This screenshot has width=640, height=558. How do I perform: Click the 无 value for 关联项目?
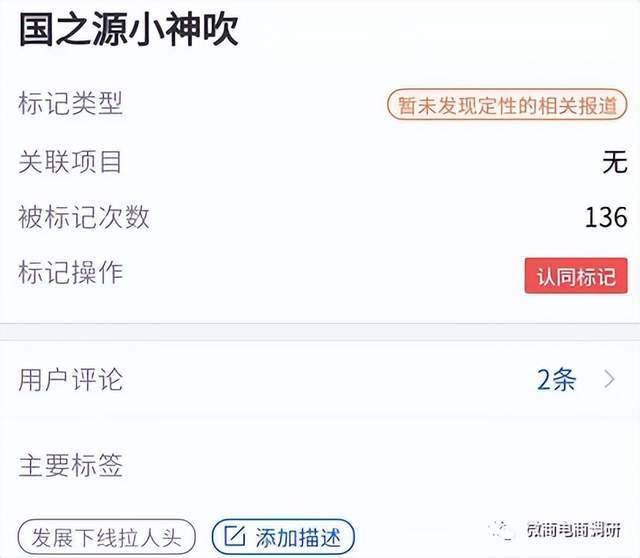pyautogui.click(x=615, y=162)
